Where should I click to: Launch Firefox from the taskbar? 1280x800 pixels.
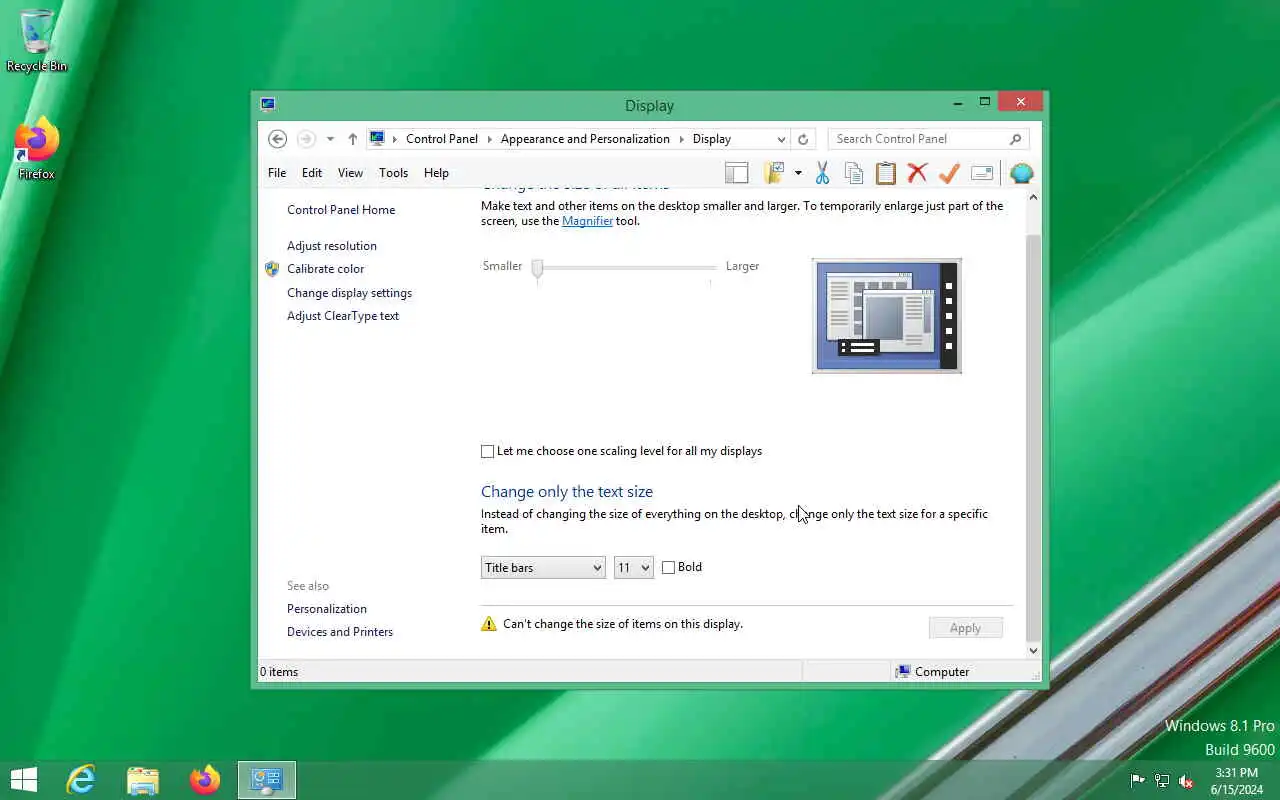point(205,780)
